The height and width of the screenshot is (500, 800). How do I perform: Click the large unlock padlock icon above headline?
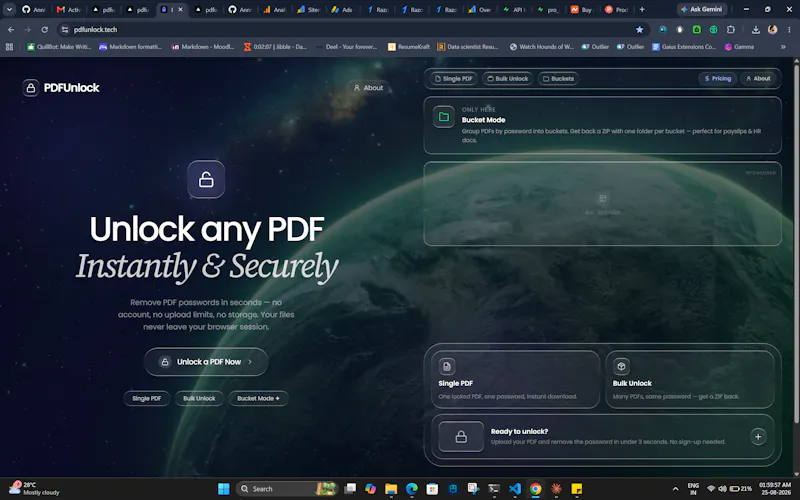[x=206, y=180]
